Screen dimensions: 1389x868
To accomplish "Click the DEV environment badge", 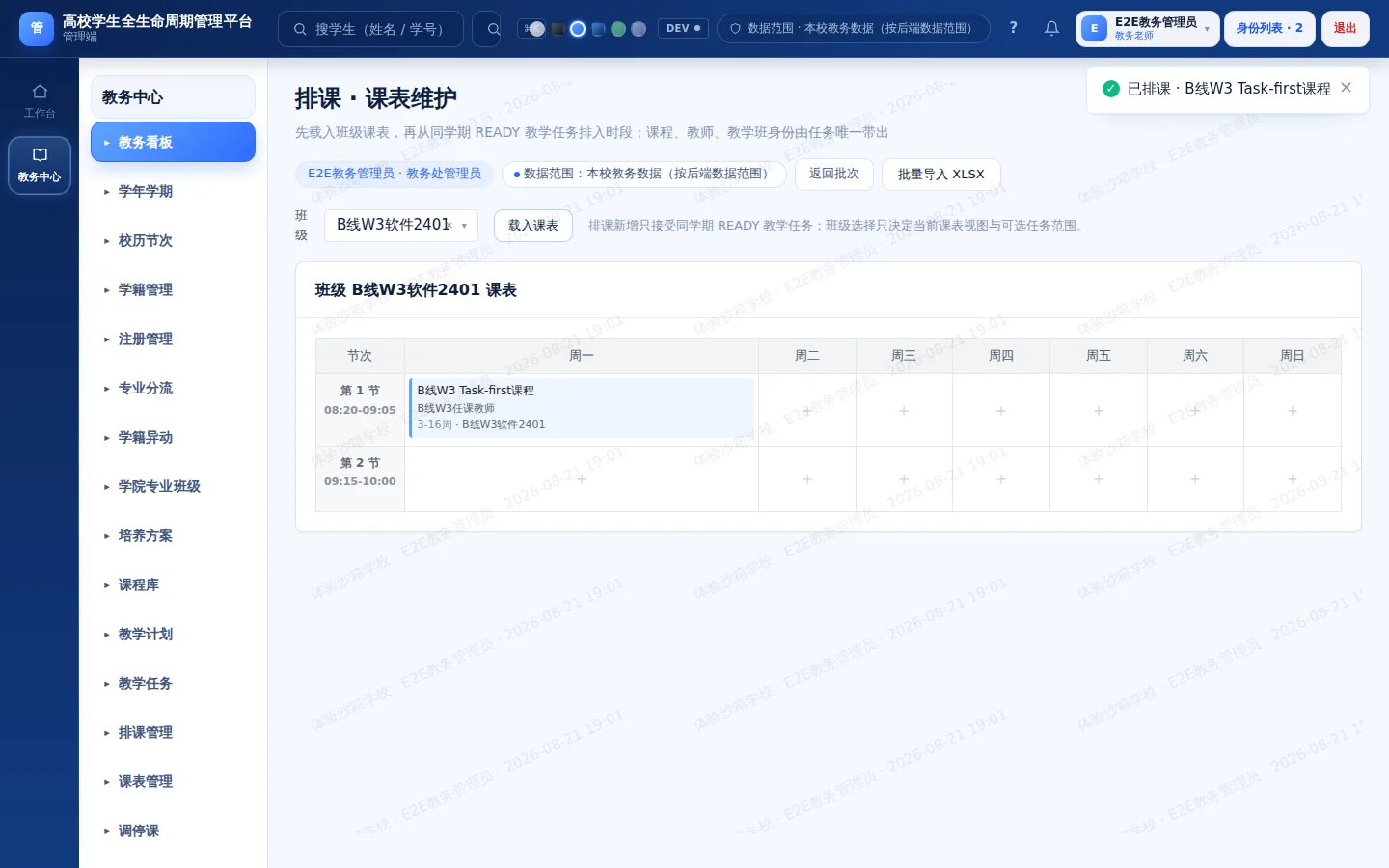I will (684, 29).
